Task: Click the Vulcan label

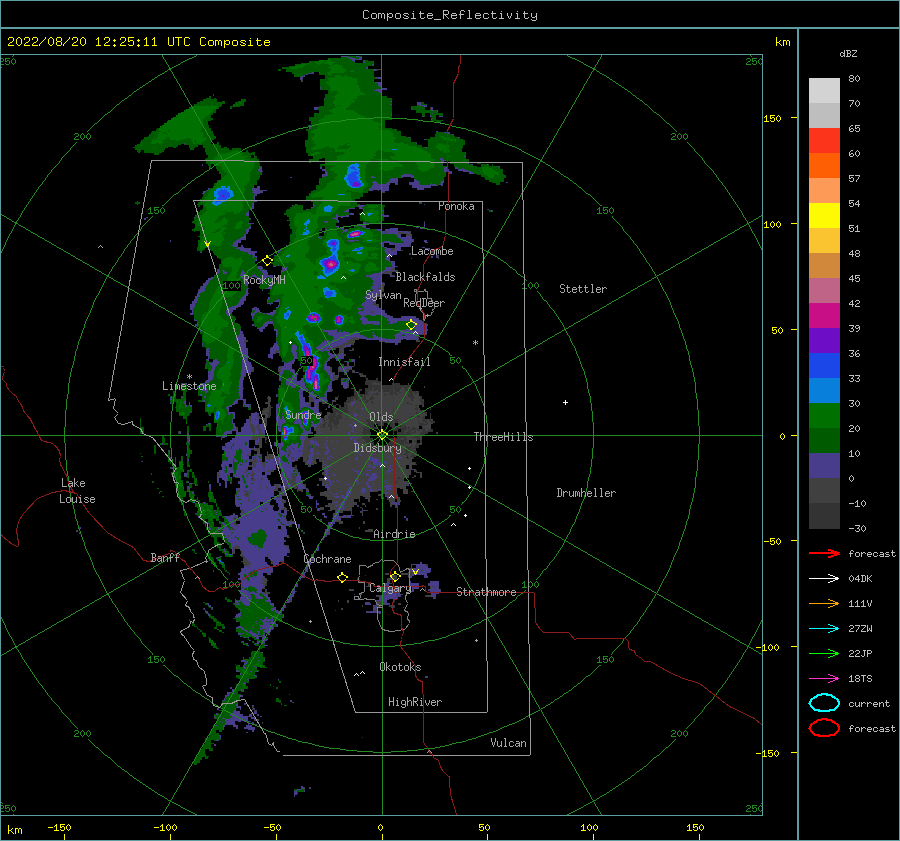Action: [x=508, y=742]
